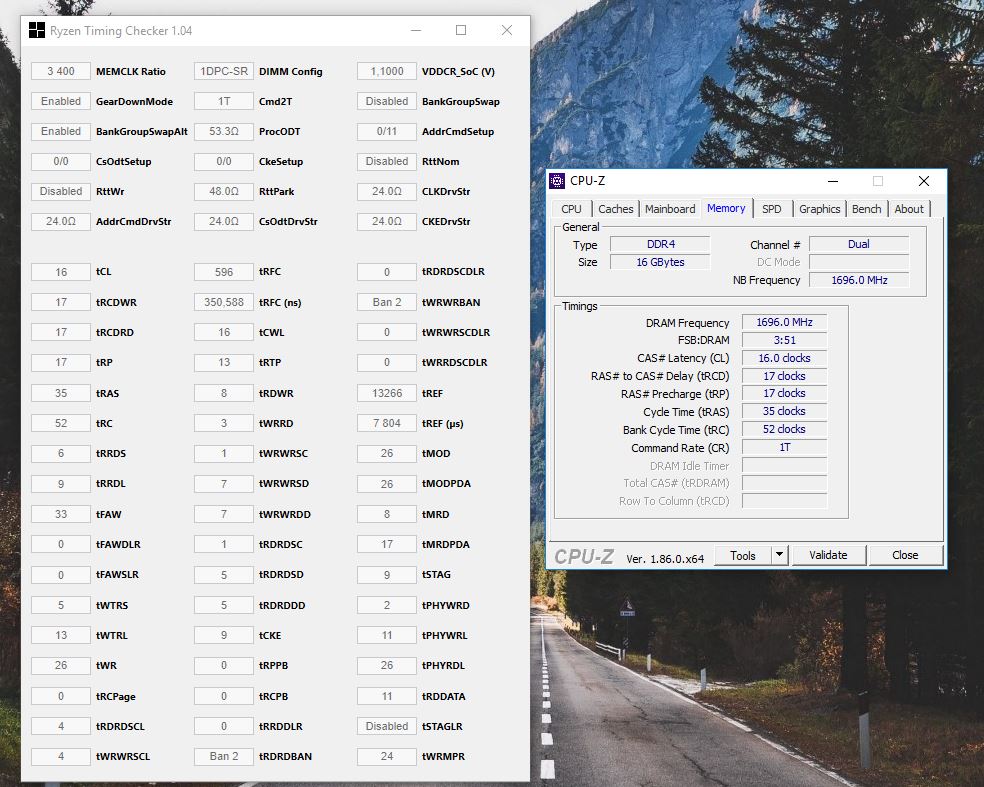The width and height of the screenshot is (984, 787).
Task: Click the tRDRDBAN Ban 2 field
Action: 224,756
